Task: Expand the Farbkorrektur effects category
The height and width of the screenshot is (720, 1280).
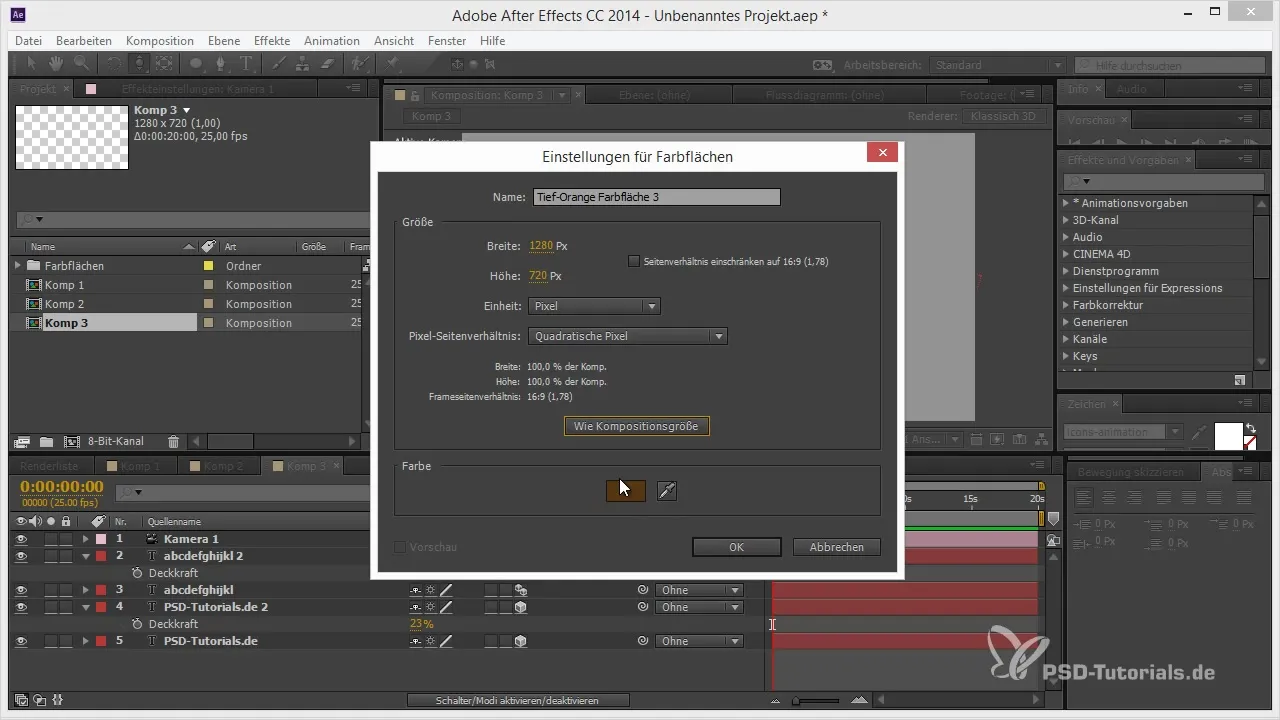Action: (1066, 305)
